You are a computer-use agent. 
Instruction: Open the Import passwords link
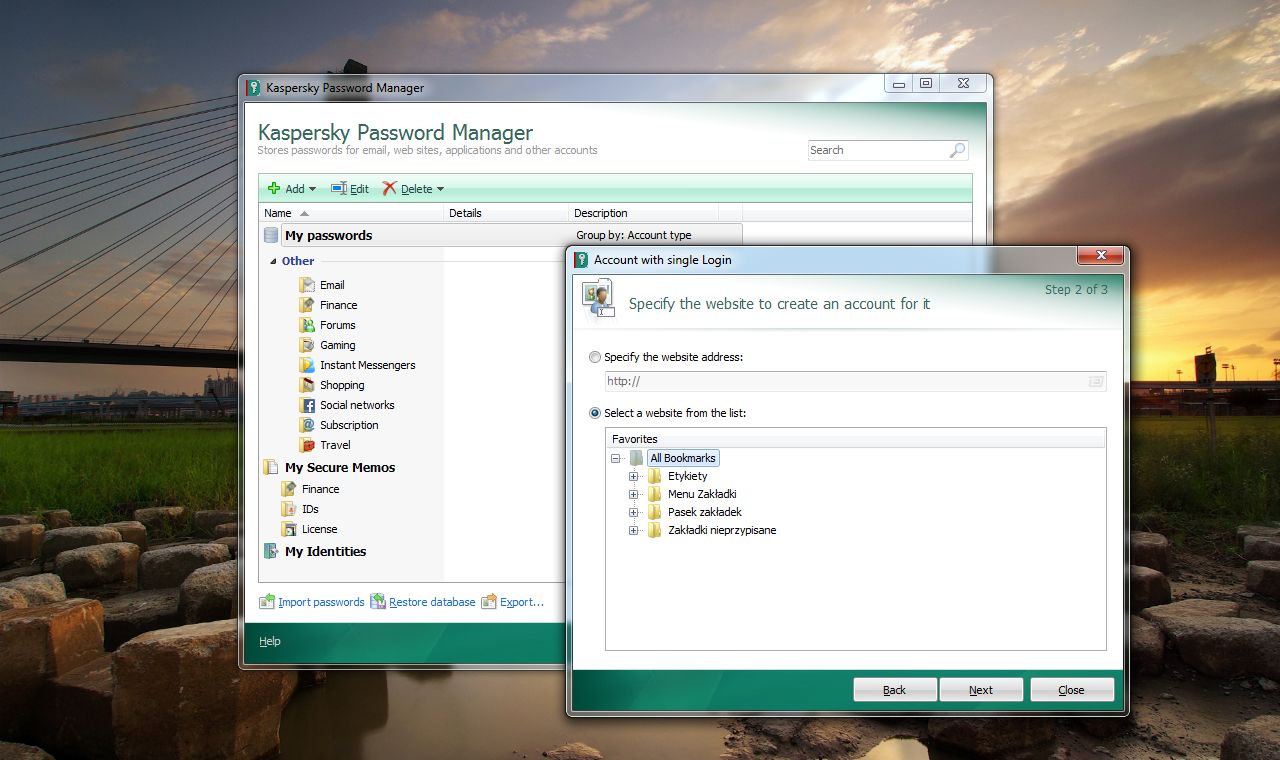click(321, 602)
